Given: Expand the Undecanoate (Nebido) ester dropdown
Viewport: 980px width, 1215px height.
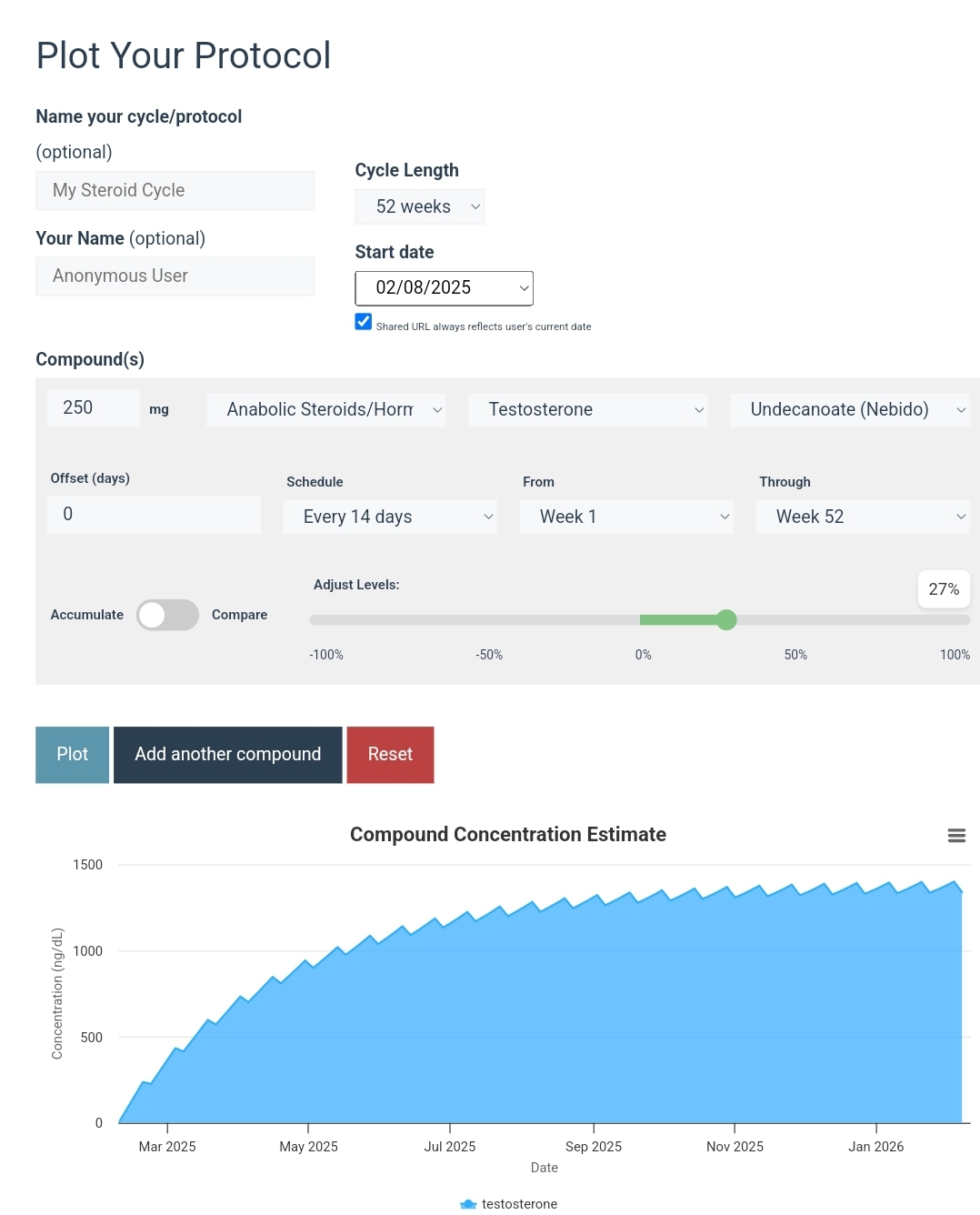Looking at the screenshot, I should point(849,410).
